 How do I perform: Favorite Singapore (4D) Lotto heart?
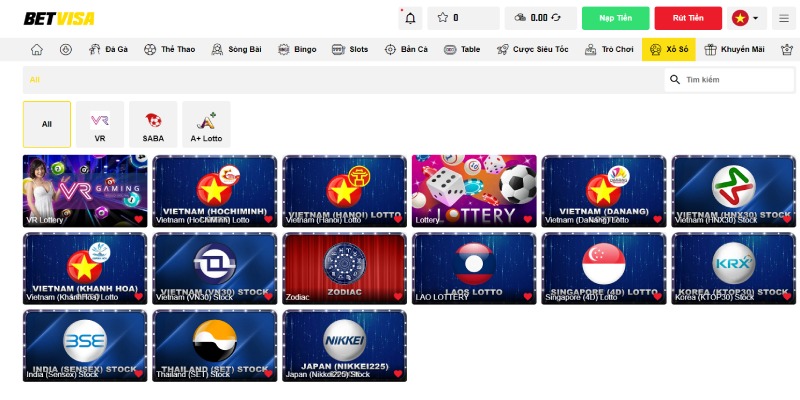657,296
